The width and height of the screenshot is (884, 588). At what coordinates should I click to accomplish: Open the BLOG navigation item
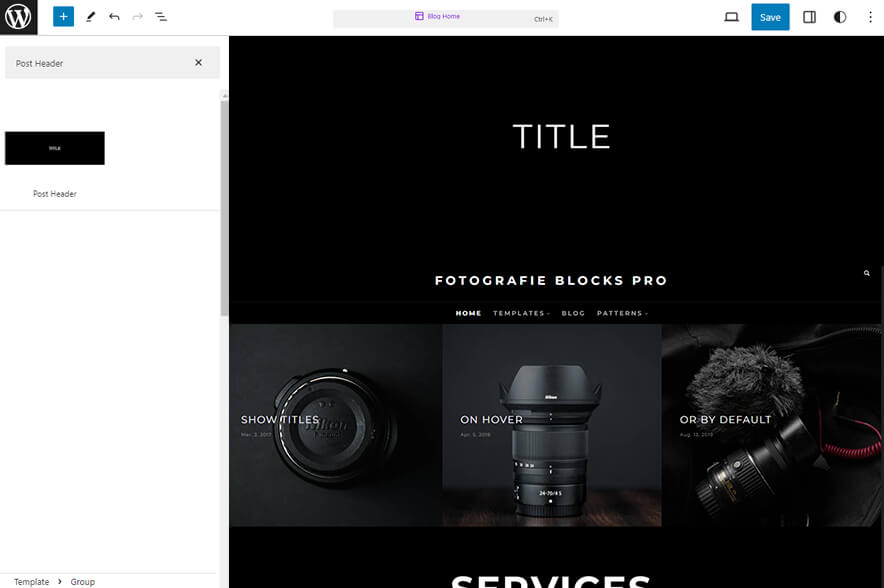[573, 313]
